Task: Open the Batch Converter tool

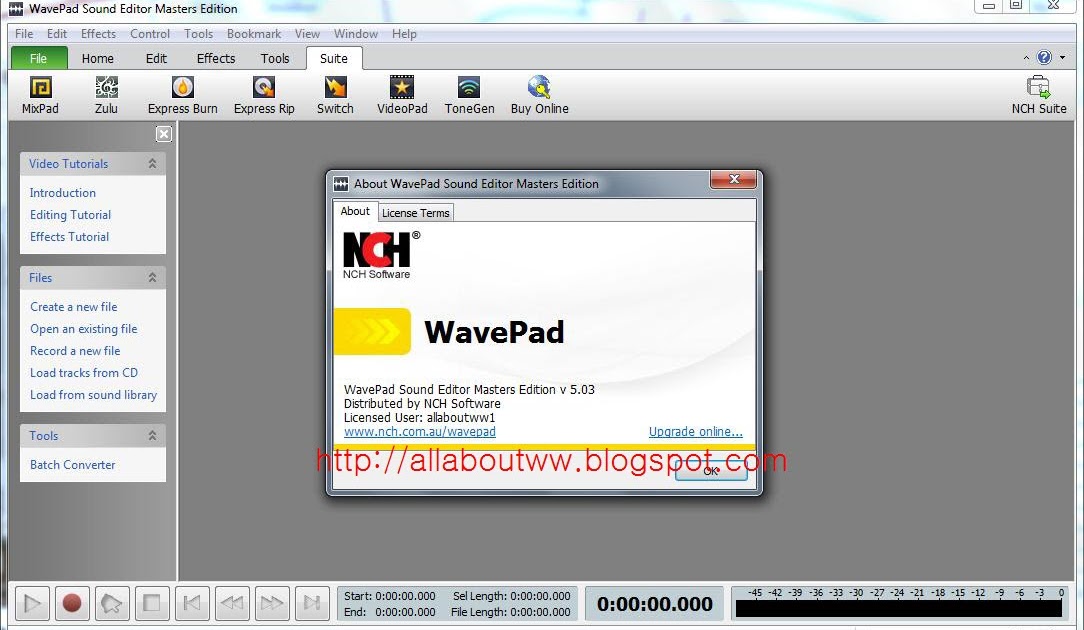Action: click(x=73, y=465)
